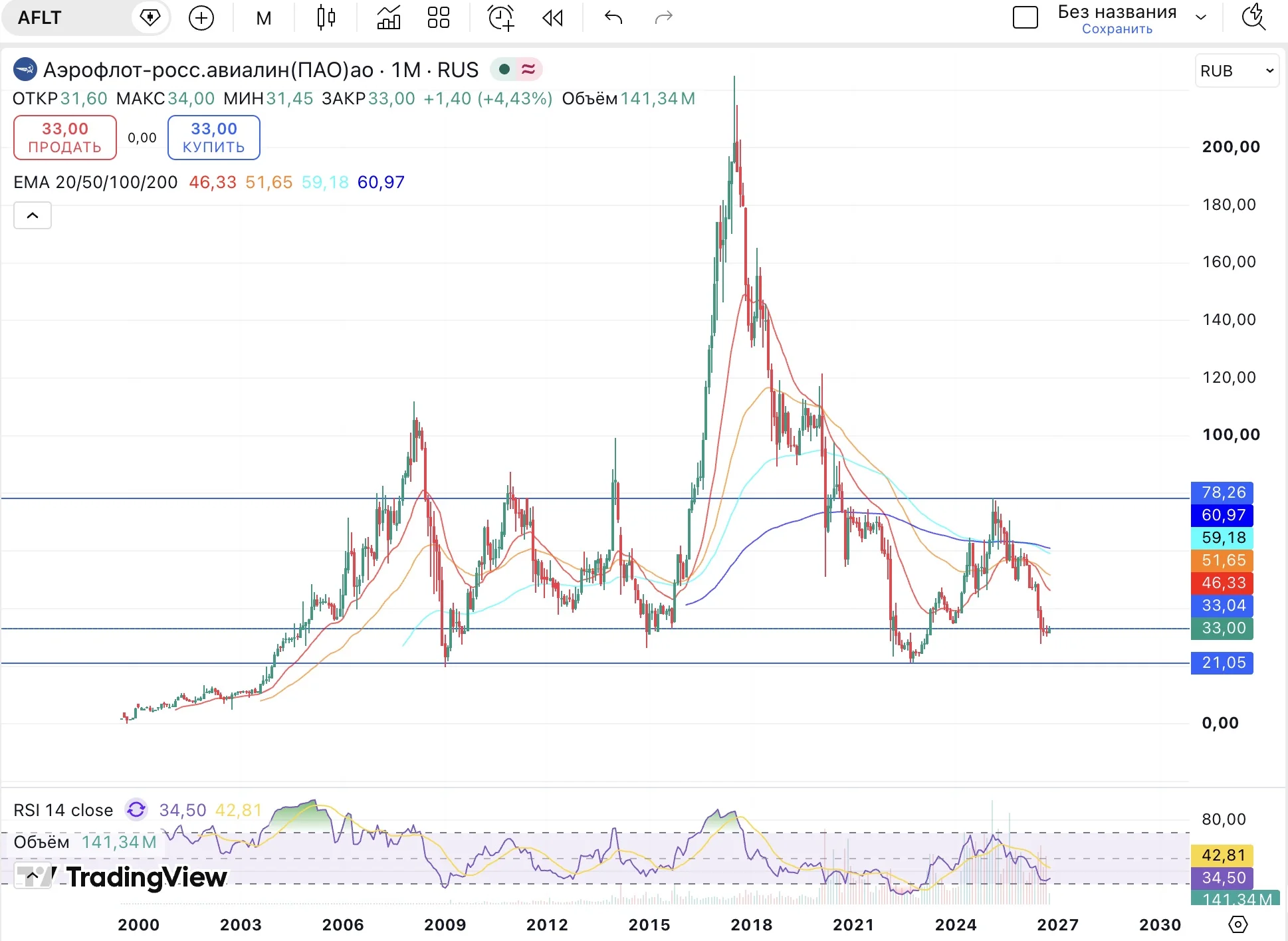Redo the last chart action
The width and height of the screenshot is (1288, 941).
pyautogui.click(x=664, y=18)
